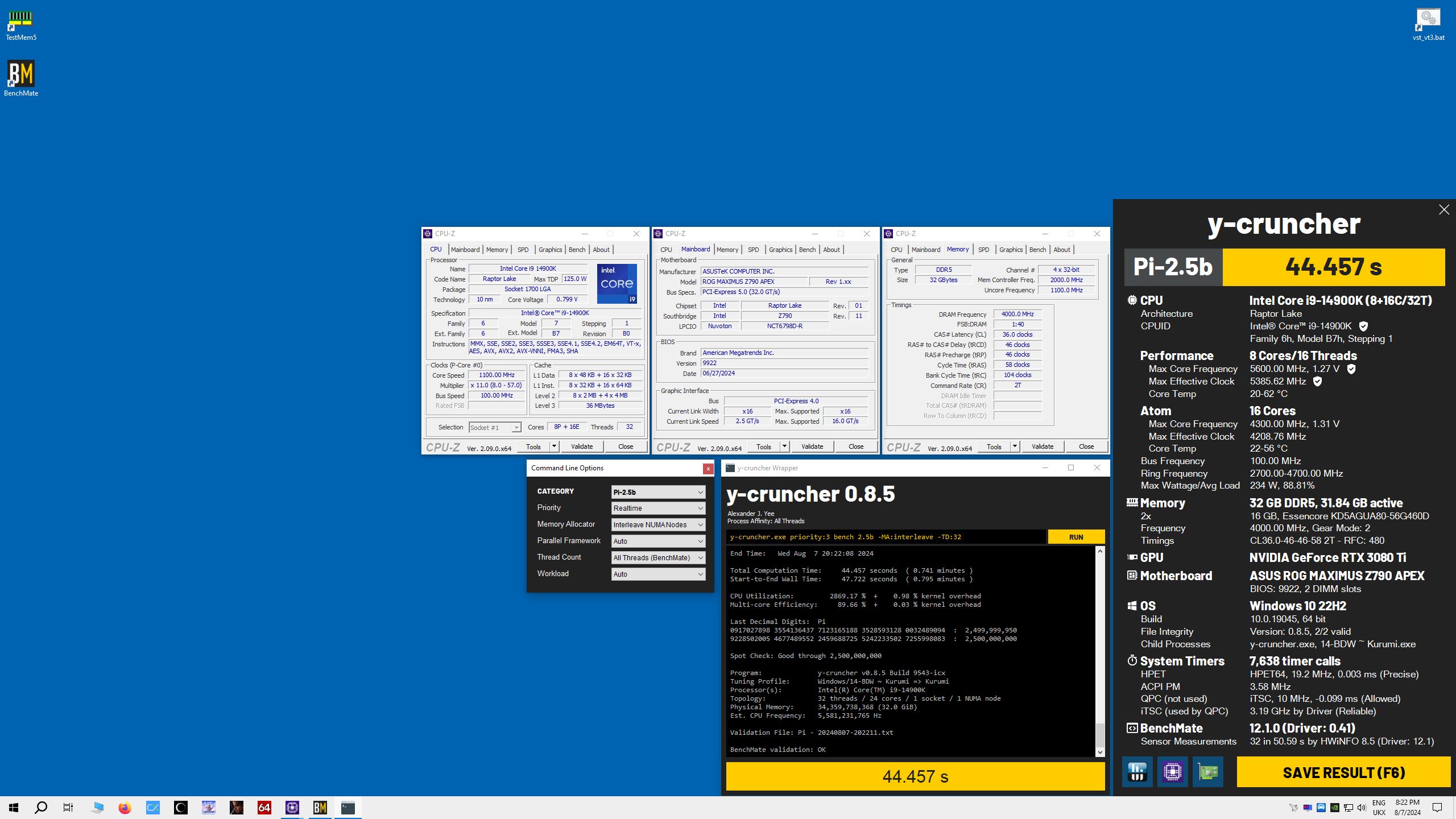Image resolution: width=1456 pixels, height=819 pixels.
Task: Click the 'BenchMate validation: OK' console line
Action: click(778, 750)
